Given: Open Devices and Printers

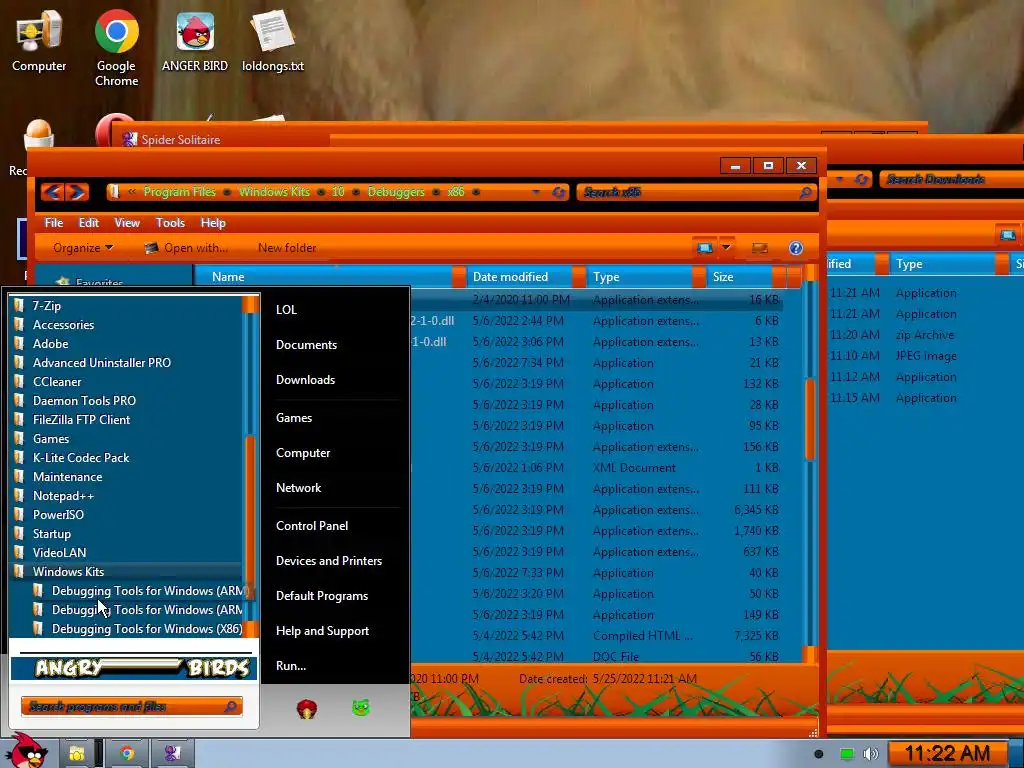Looking at the screenshot, I should (x=328, y=561).
